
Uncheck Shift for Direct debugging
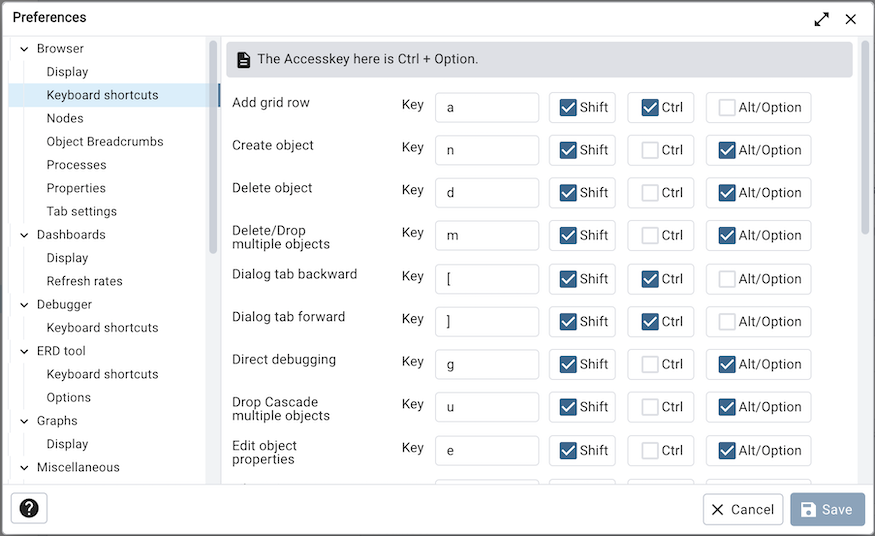[x=568, y=364]
